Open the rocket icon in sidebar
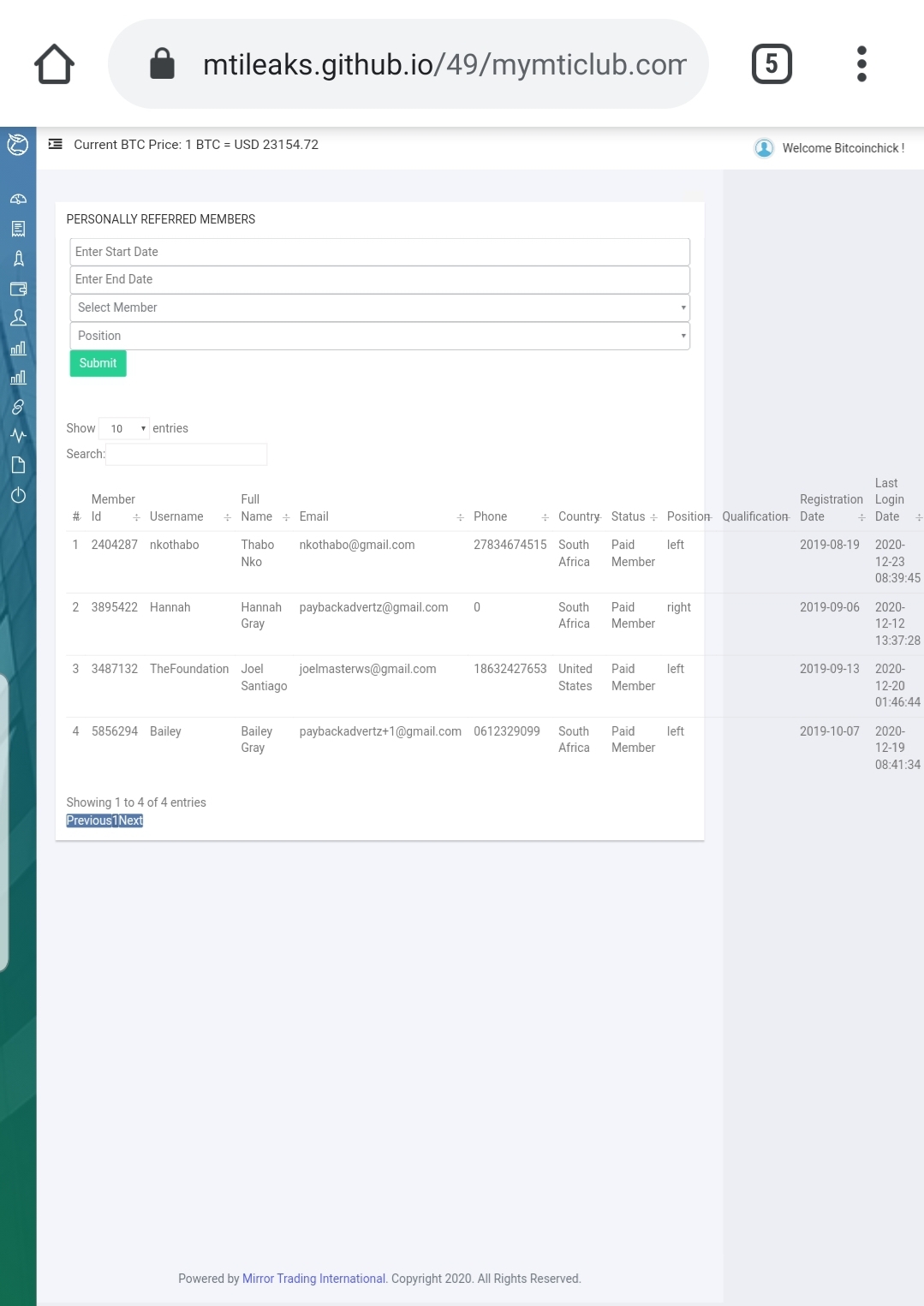The height and width of the screenshot is (1306, 924). (x=18, y=259)
